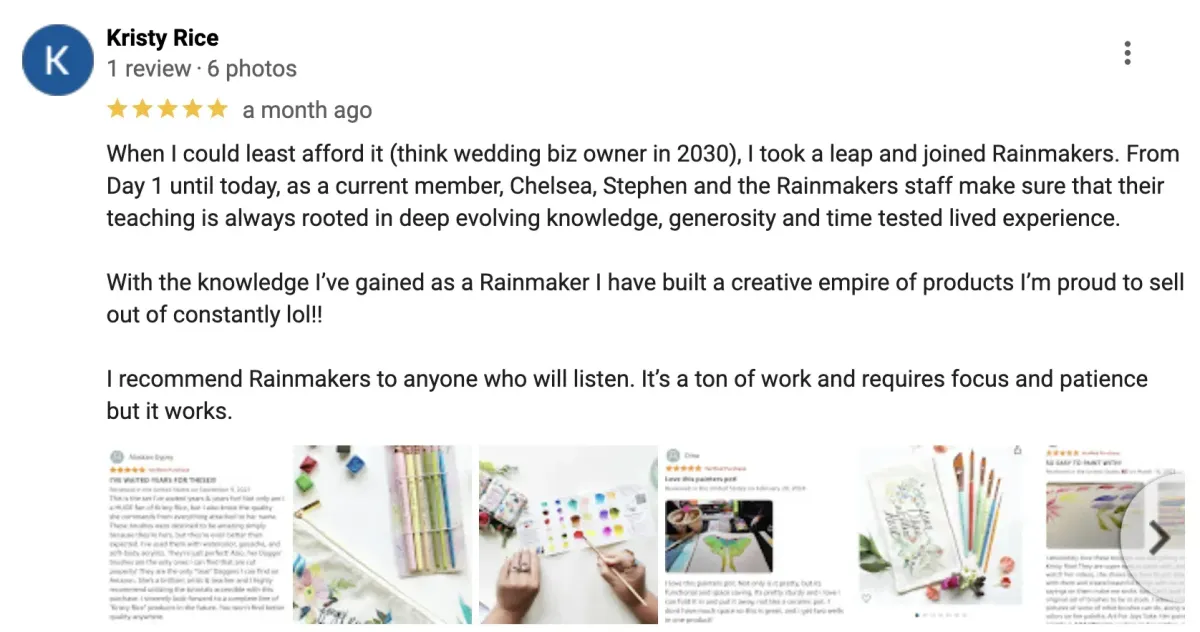Screen dimensions: 1200x632
Task: Click the 'I recommend Rainmakers' paragraph
Action: (x=627, y=395)
